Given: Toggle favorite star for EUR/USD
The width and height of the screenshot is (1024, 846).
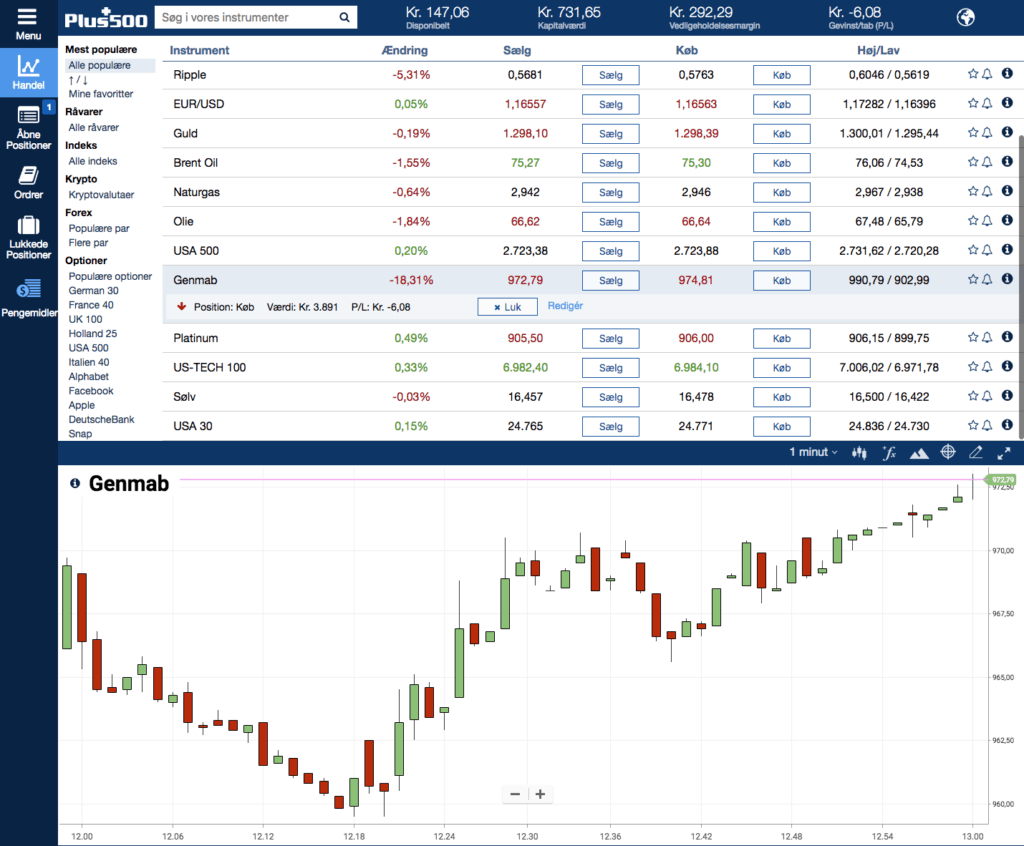Looking at the screenshot, I should coord(972,103).
